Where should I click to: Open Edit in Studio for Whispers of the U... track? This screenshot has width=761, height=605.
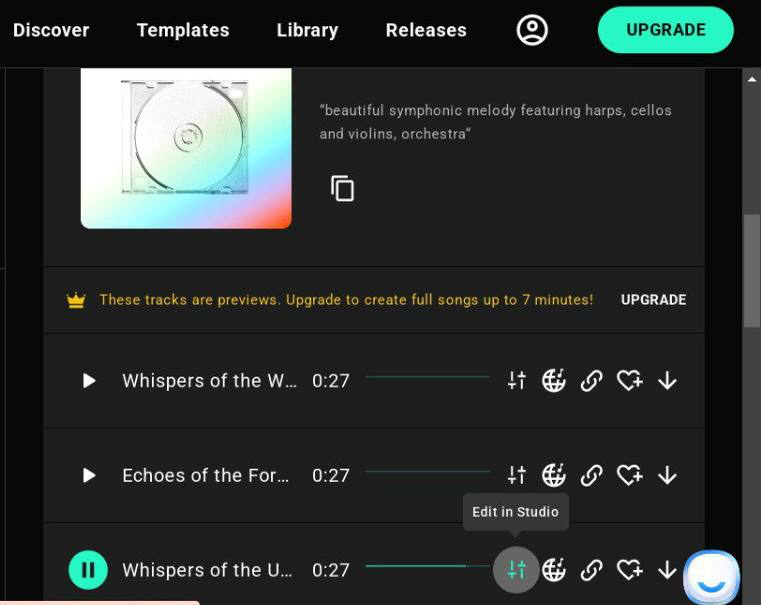pos(516,570)
